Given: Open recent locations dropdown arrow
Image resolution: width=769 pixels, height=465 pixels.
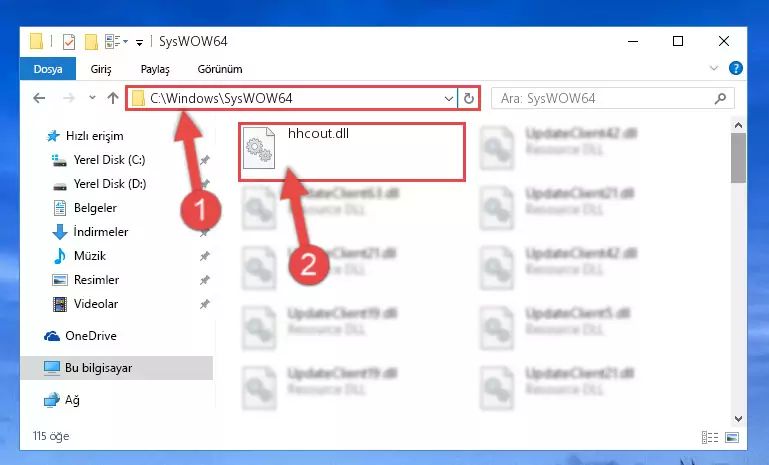Looking at the screenshot, I should click(x=92, y=98).
